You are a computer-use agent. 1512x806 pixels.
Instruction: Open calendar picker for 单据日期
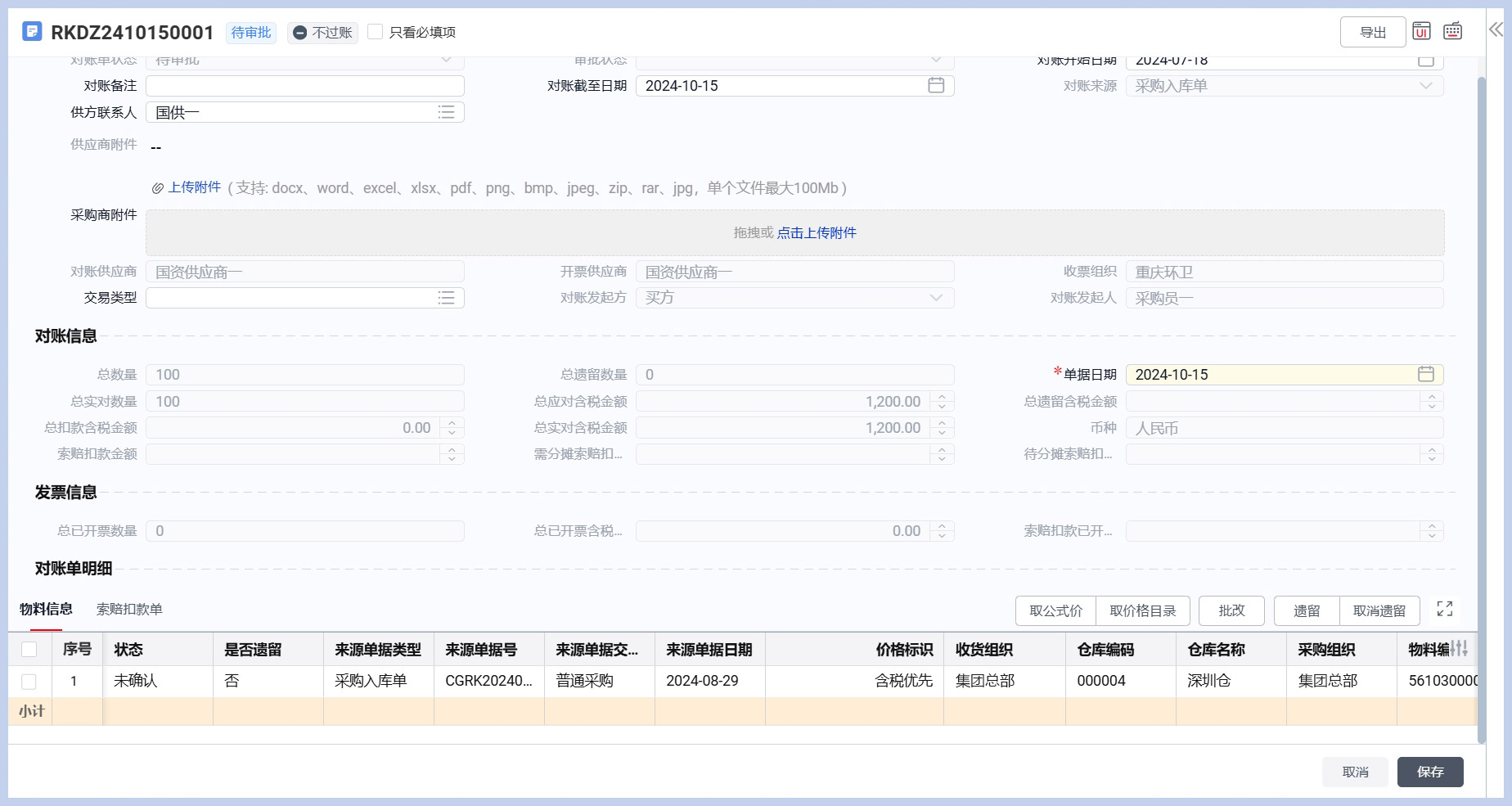pos(1425,375)
